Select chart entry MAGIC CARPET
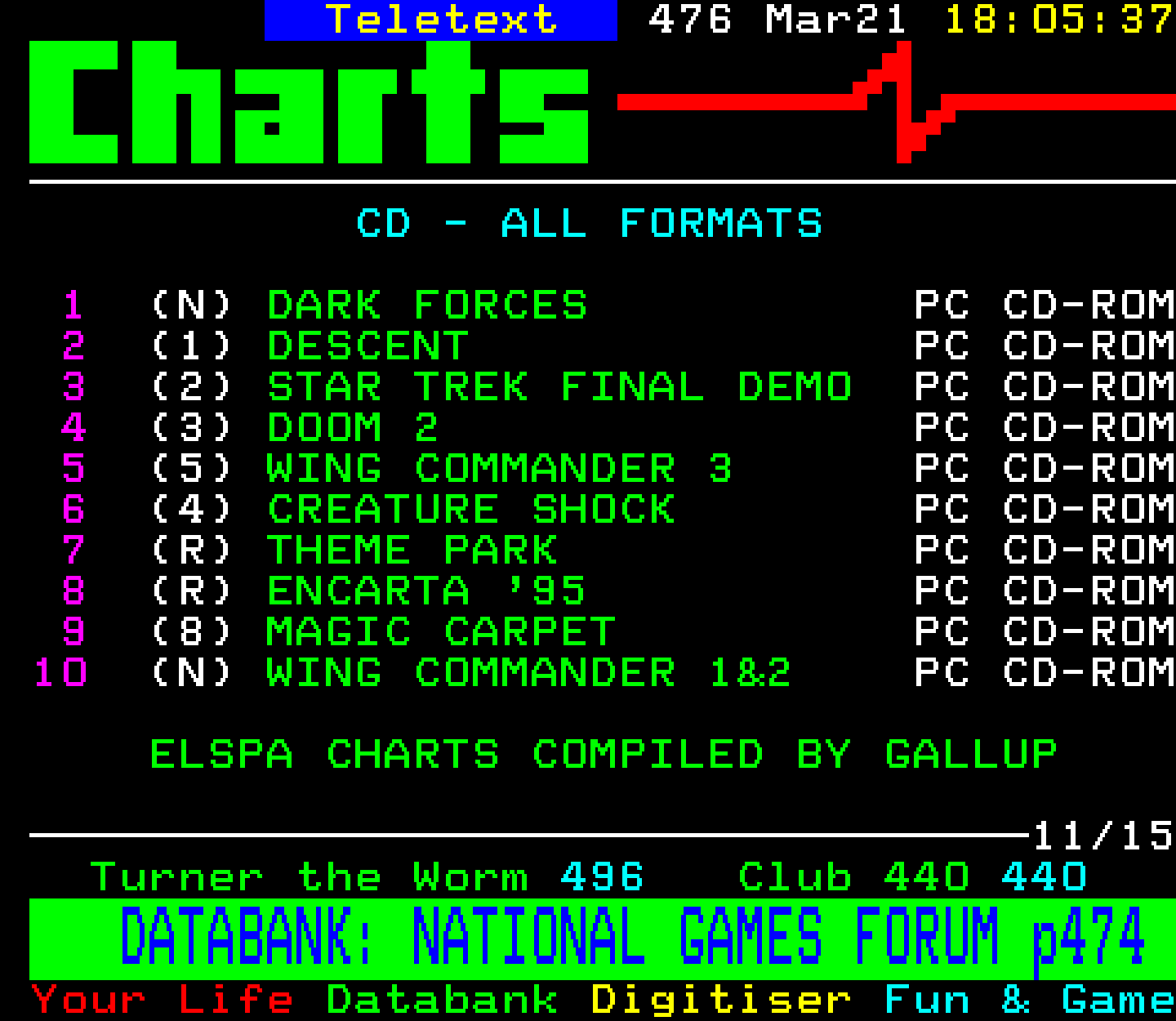 [441, 632]
